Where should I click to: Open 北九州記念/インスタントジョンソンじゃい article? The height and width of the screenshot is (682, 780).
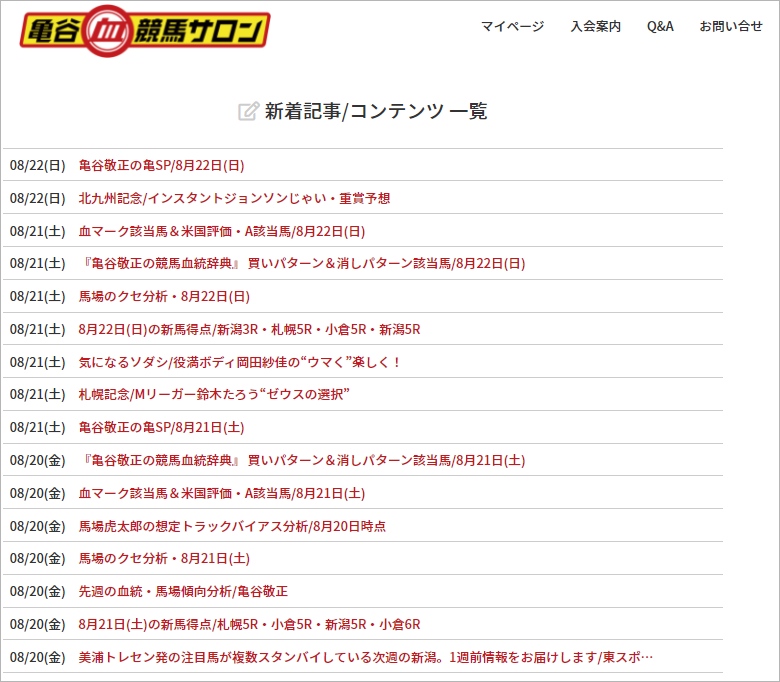pos(234,198)
